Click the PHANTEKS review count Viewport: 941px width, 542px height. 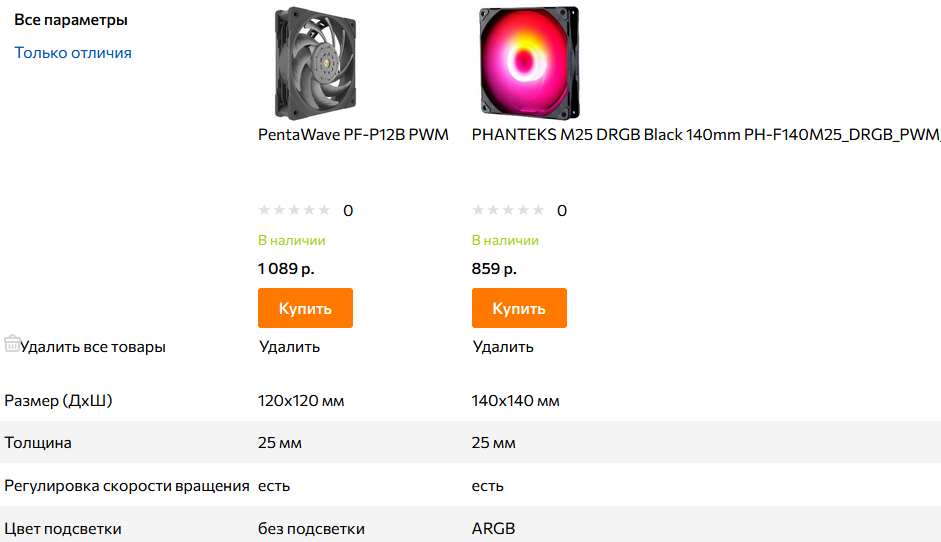(562, 210)
